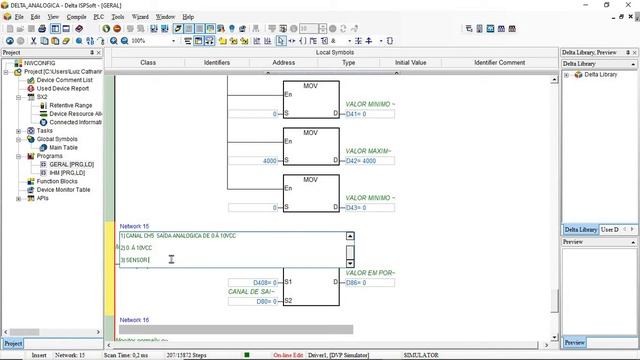Click the green globe Run icon
640x360 pixels.
point(106,29)
